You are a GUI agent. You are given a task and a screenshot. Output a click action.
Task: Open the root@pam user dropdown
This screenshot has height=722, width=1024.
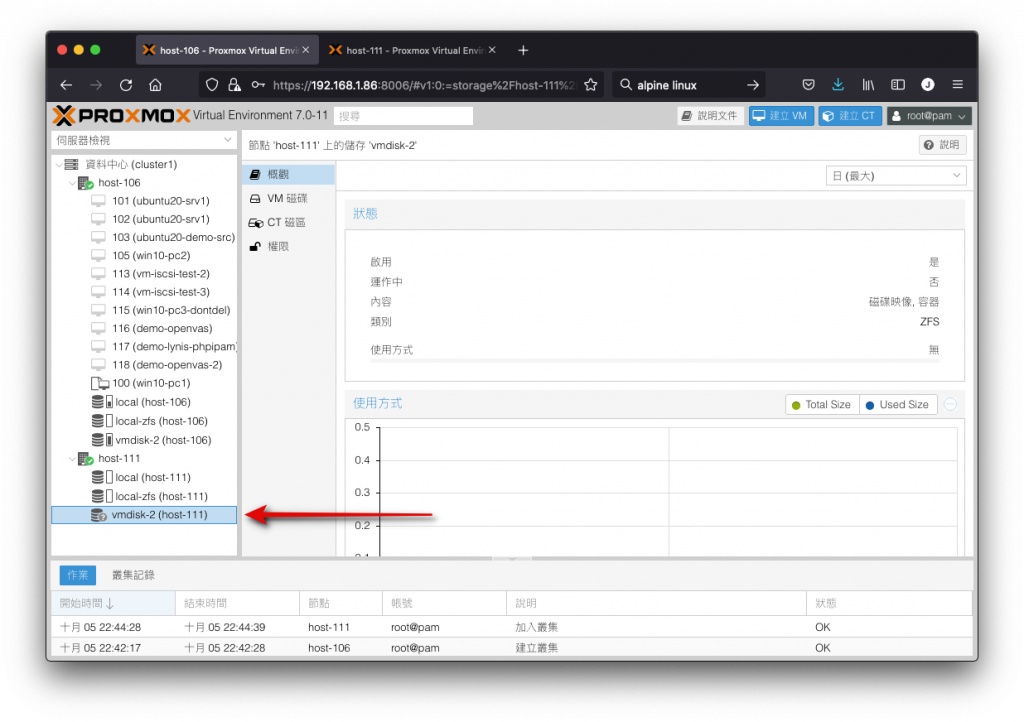tap(928, 116)
